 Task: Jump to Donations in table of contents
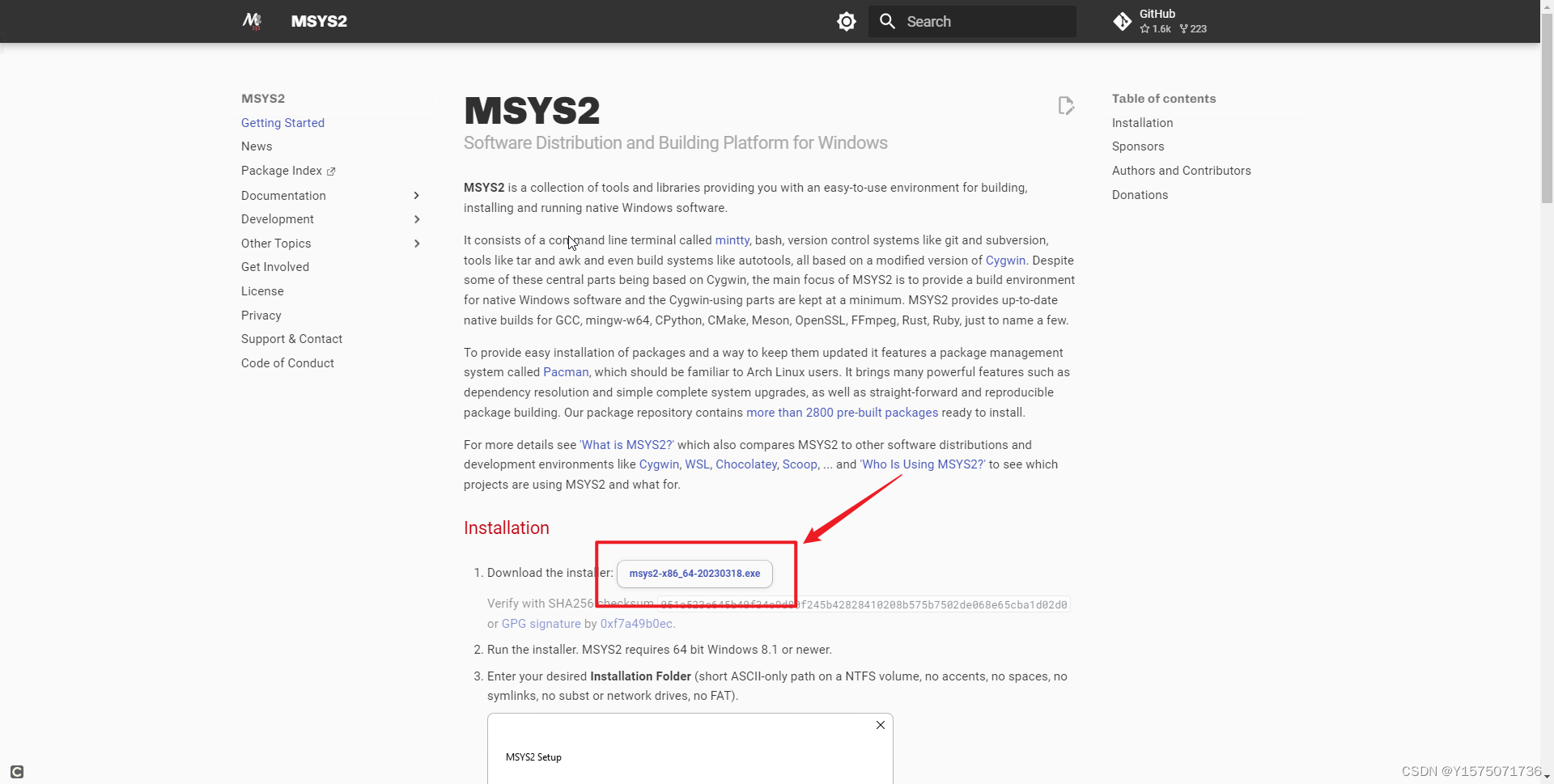point(1140,195)
